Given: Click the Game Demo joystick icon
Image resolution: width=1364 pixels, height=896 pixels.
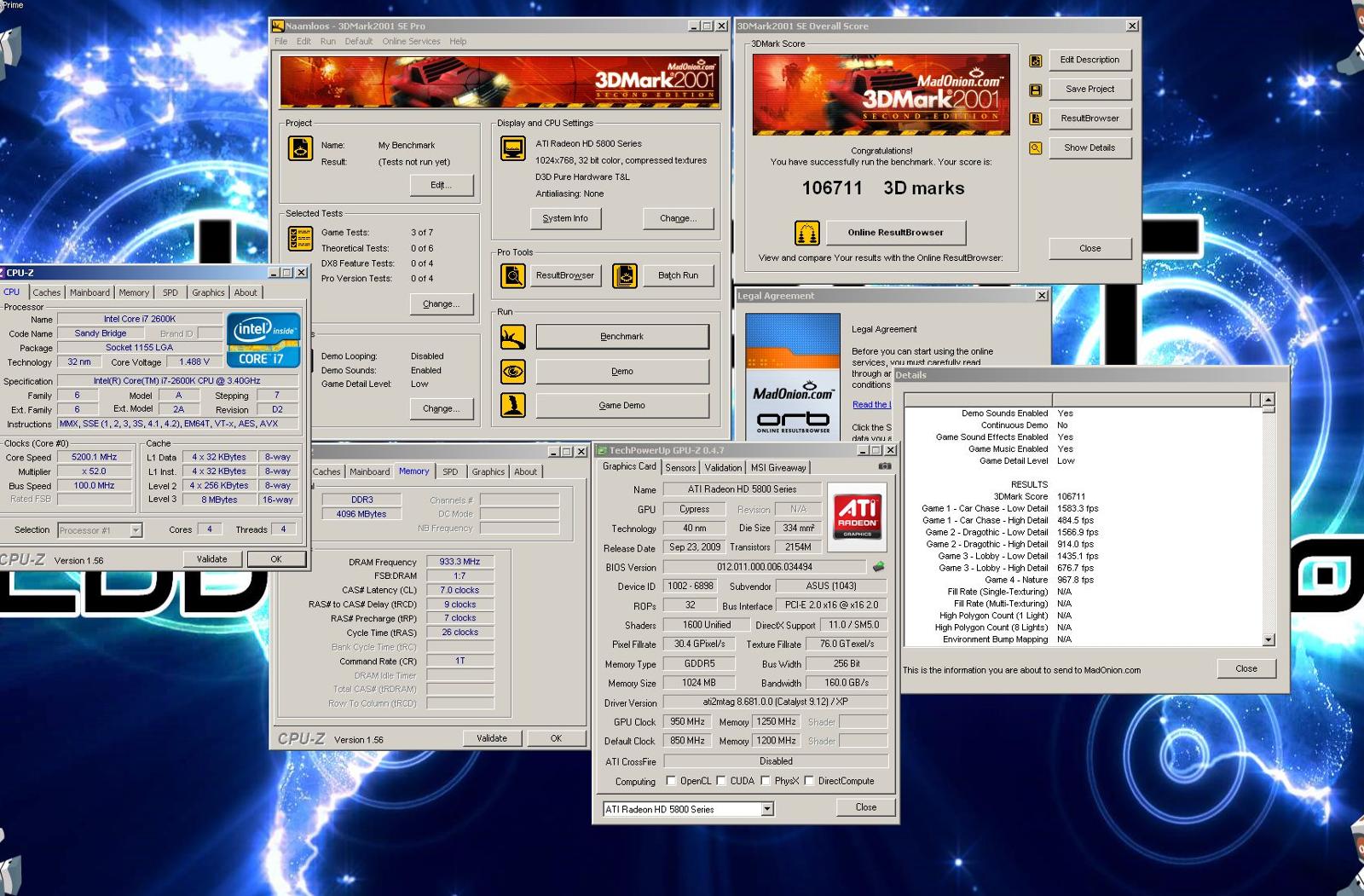Looking at the screenshot, I should (x=512, y=406).
